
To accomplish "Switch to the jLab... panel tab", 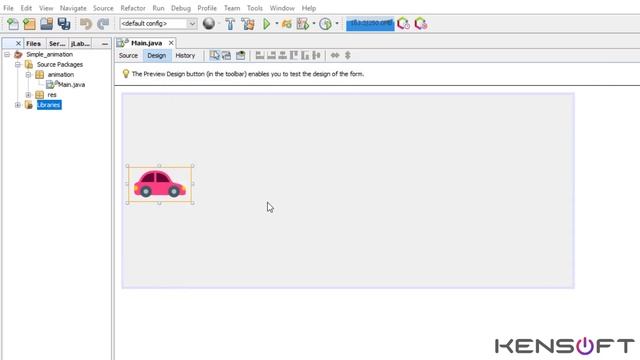I will [80, 43].
